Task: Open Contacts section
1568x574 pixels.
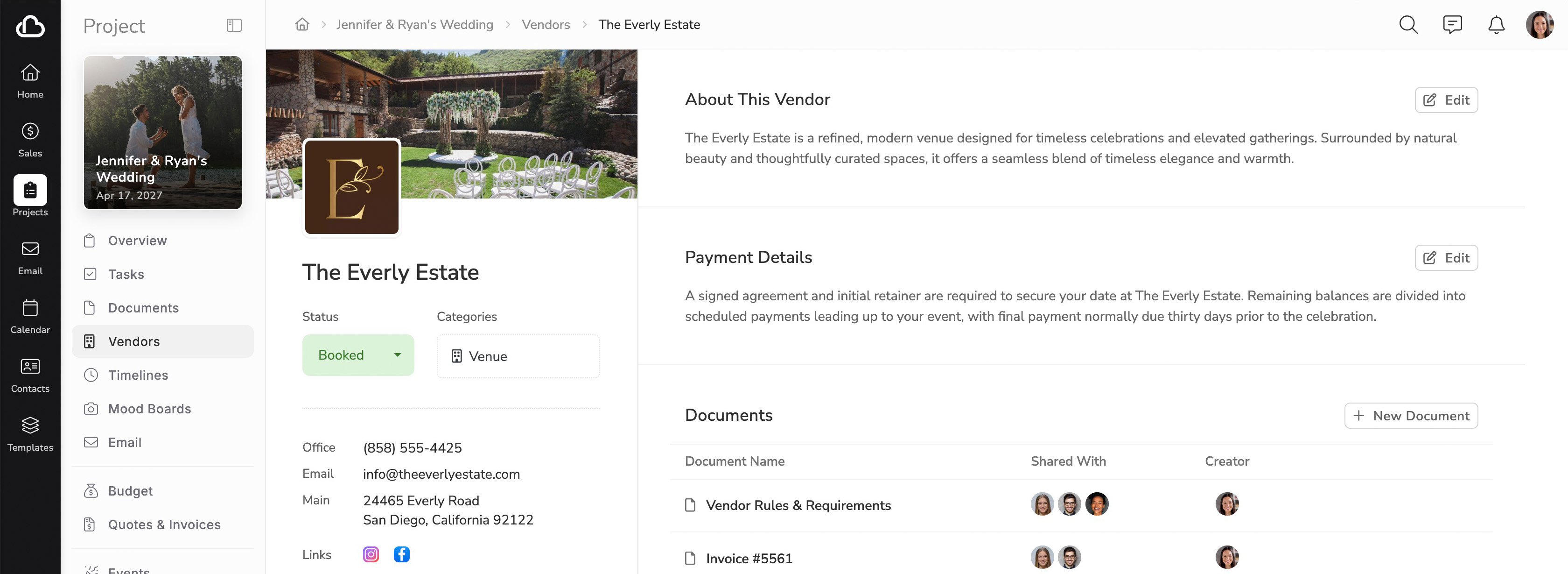Action: click(x=30, y=376)
